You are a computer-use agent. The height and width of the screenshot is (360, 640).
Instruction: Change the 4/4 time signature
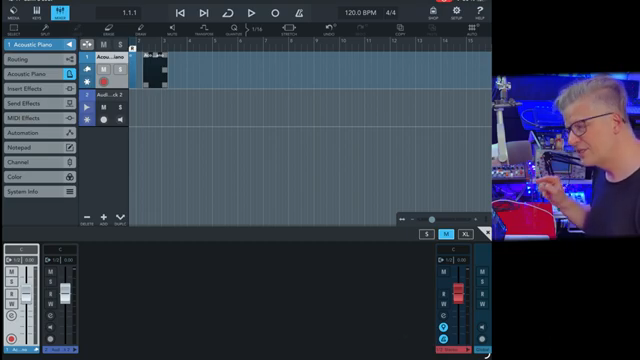[x=391, y=13]
